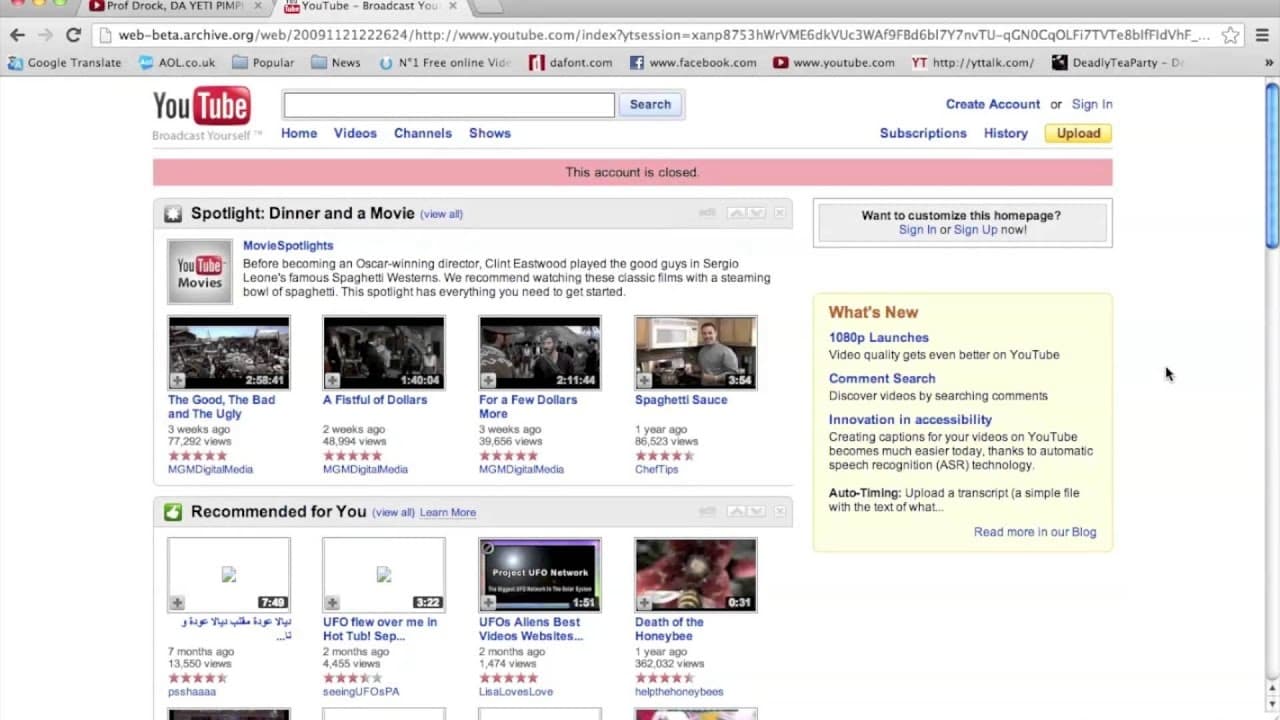Open the ChefTips uploader link

click(657, 469)
